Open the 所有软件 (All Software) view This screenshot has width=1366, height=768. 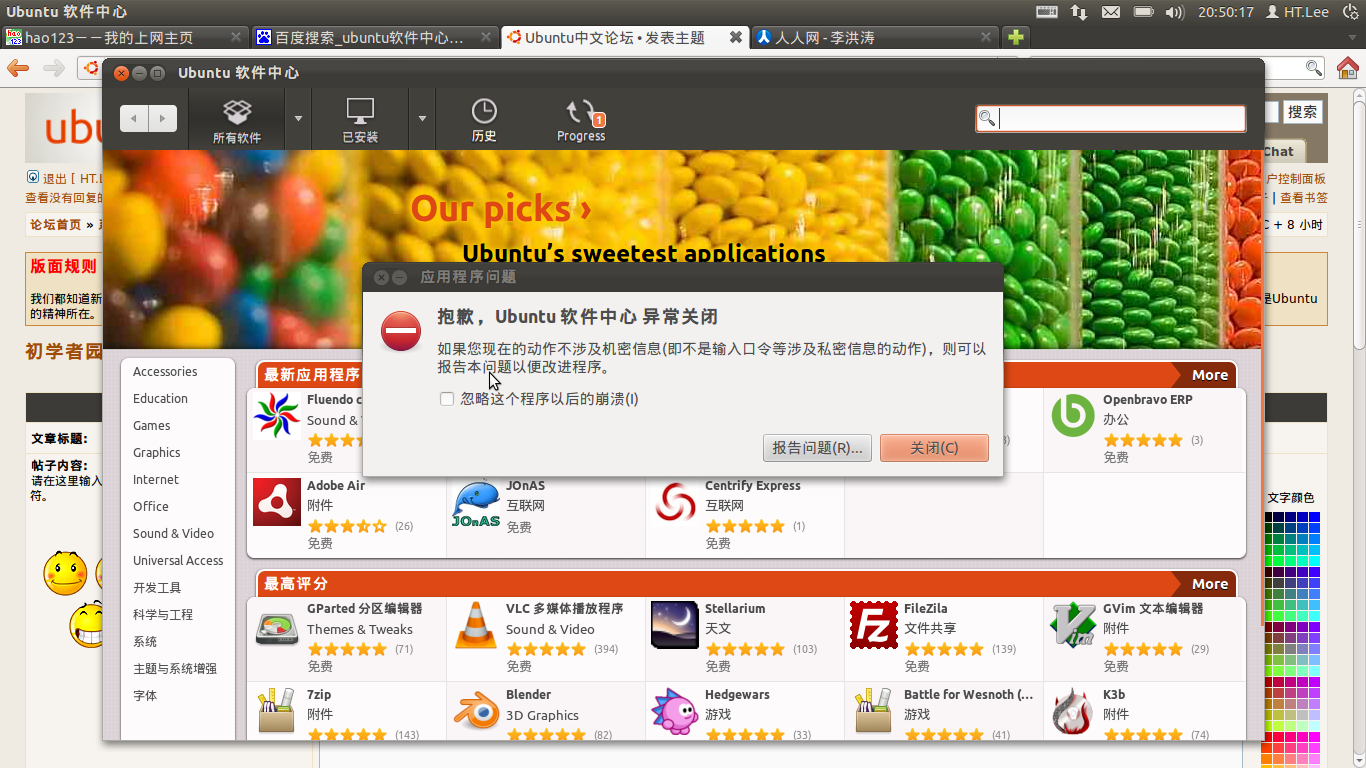(x=237, y=120)
